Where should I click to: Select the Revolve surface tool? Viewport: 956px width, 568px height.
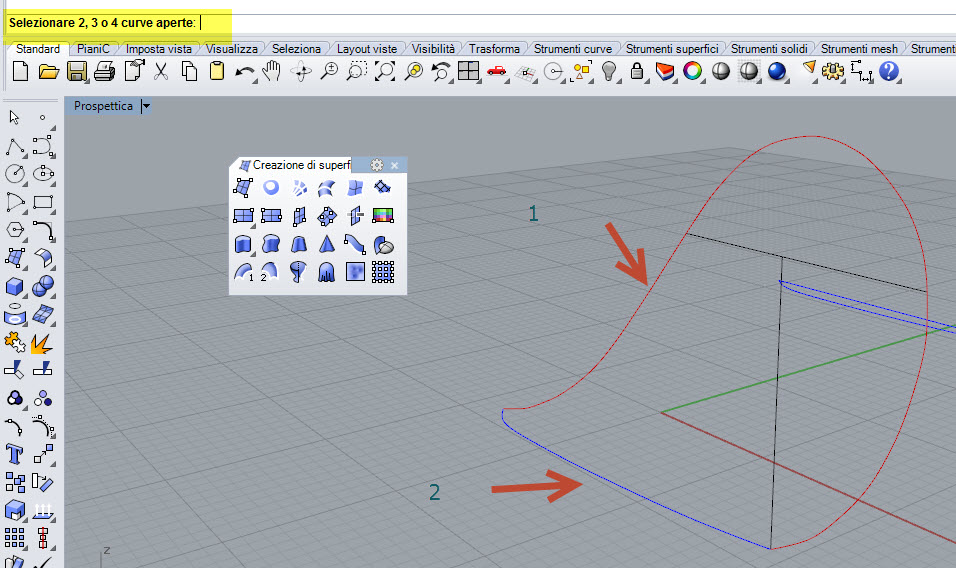pos(298,271)
